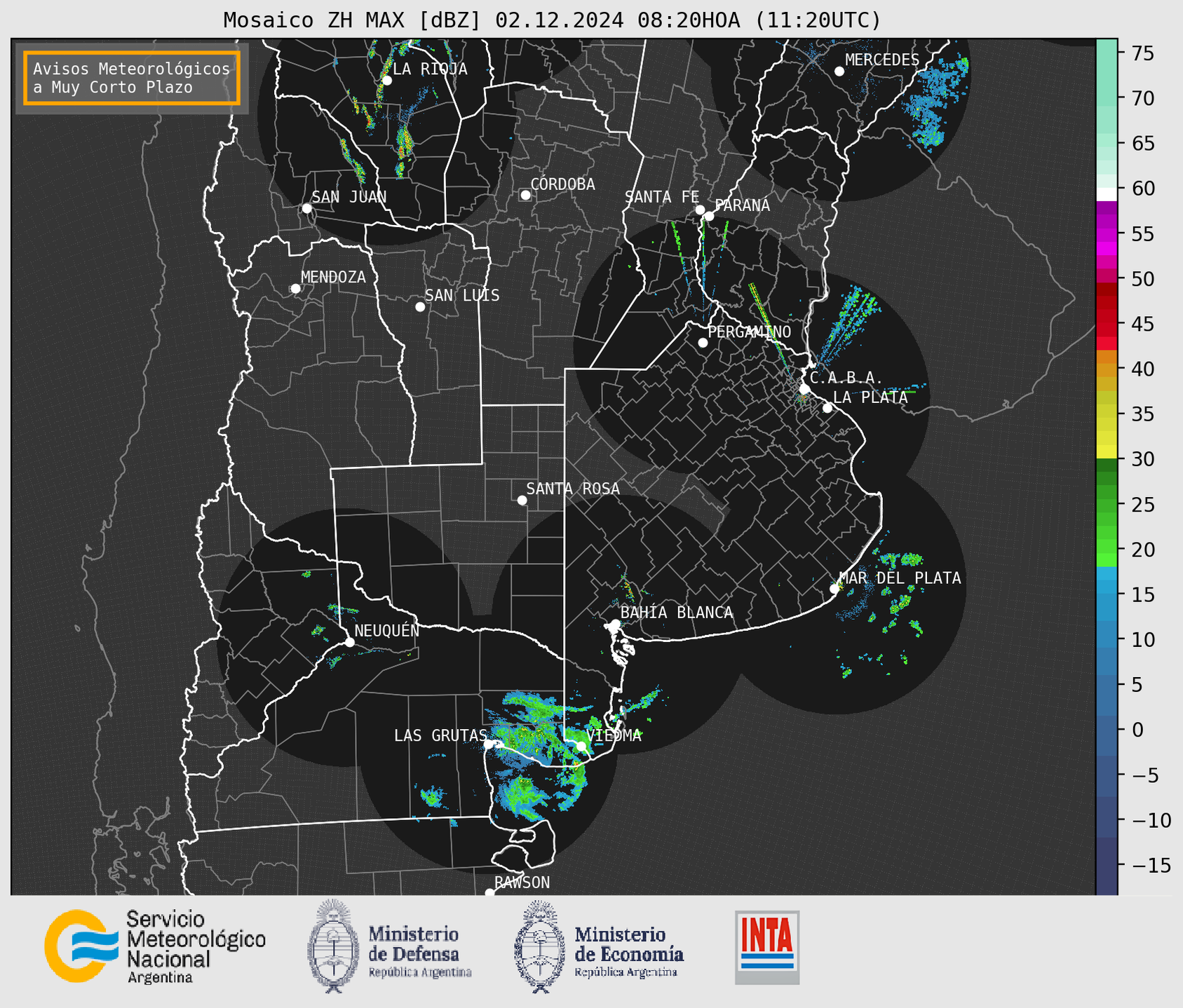Image resolution: width=1183 pixels, height=1008 pixels.
Task: Click the −15 value on the color scale
Action: coord(1150,865)
